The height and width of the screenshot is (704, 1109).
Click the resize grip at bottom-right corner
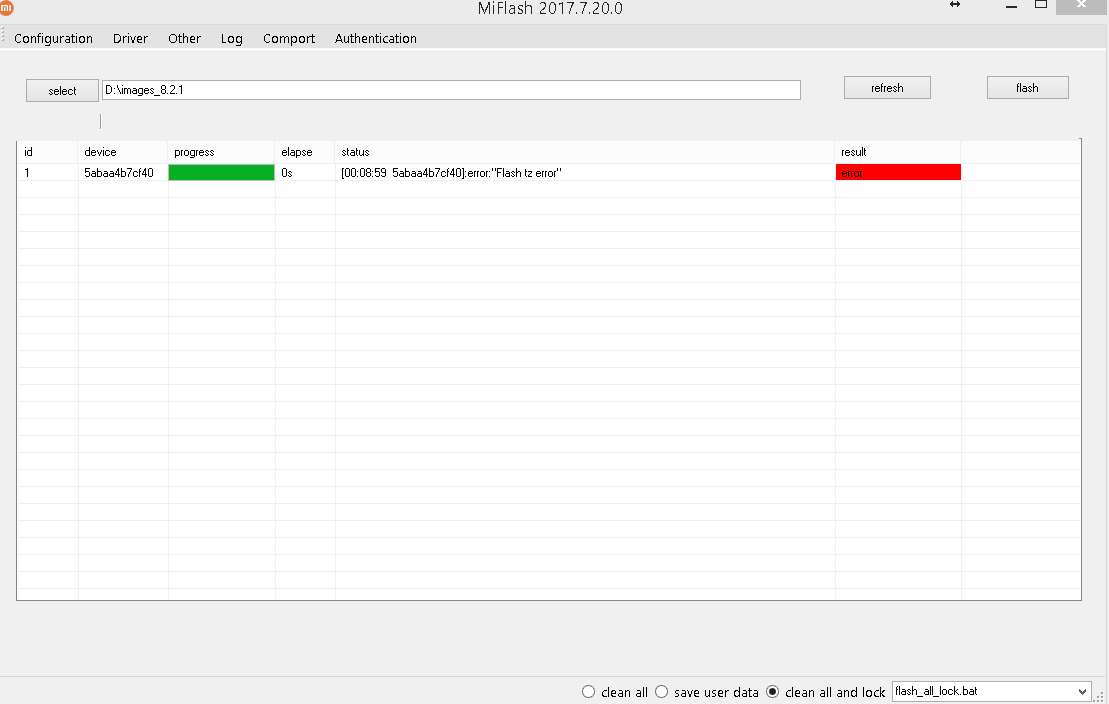[x=1099, y=696]
